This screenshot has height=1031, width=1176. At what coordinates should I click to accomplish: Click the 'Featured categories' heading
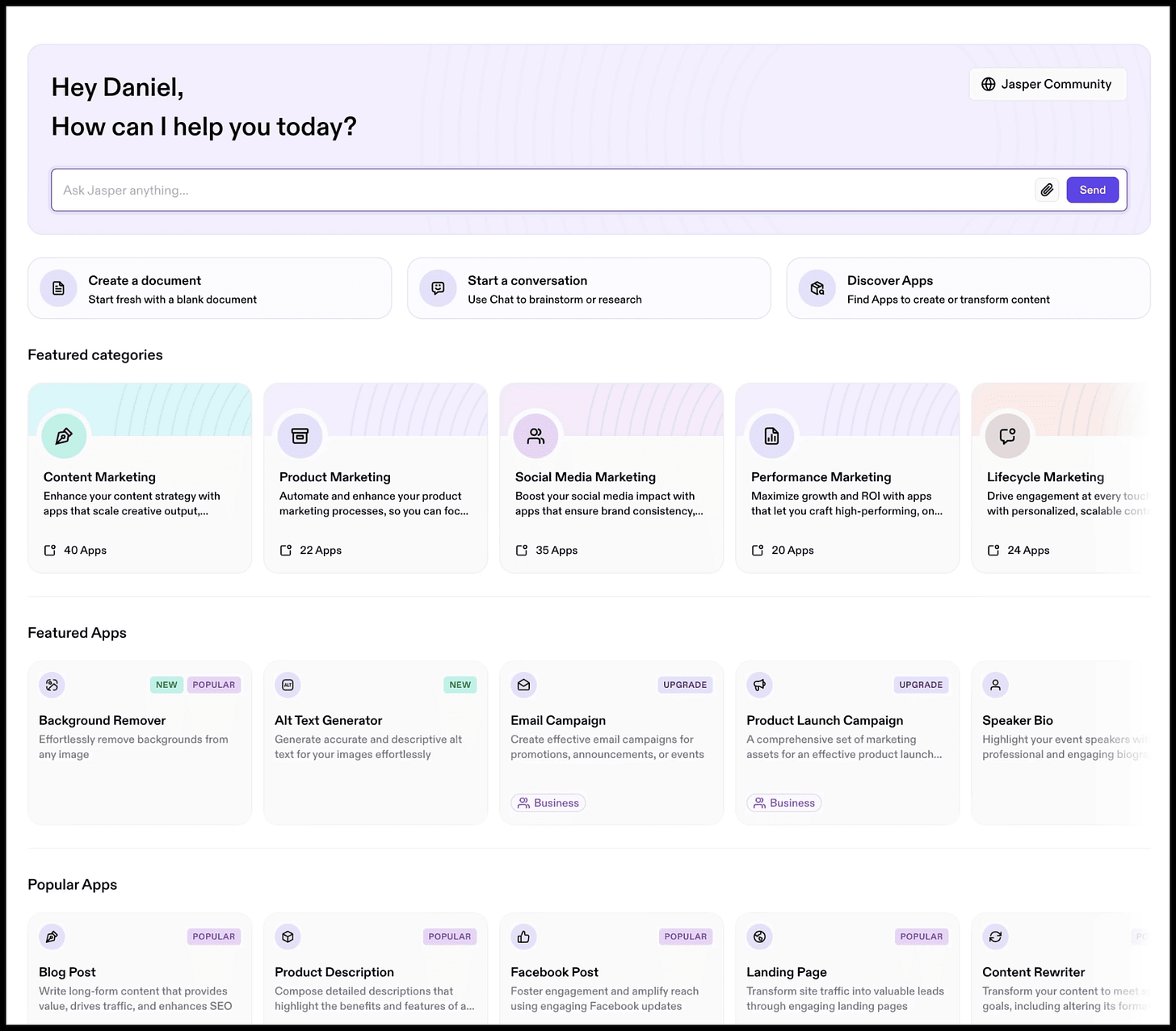click(95, 355)
